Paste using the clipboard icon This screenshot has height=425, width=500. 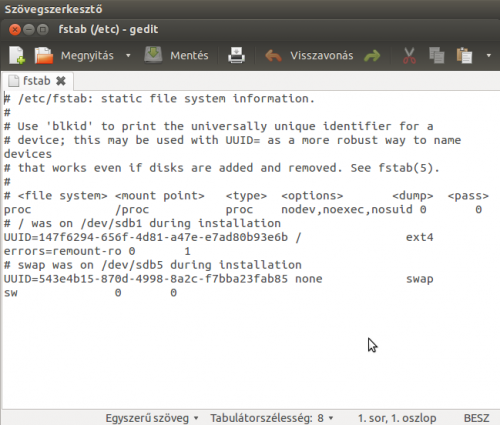pos(464,55)
